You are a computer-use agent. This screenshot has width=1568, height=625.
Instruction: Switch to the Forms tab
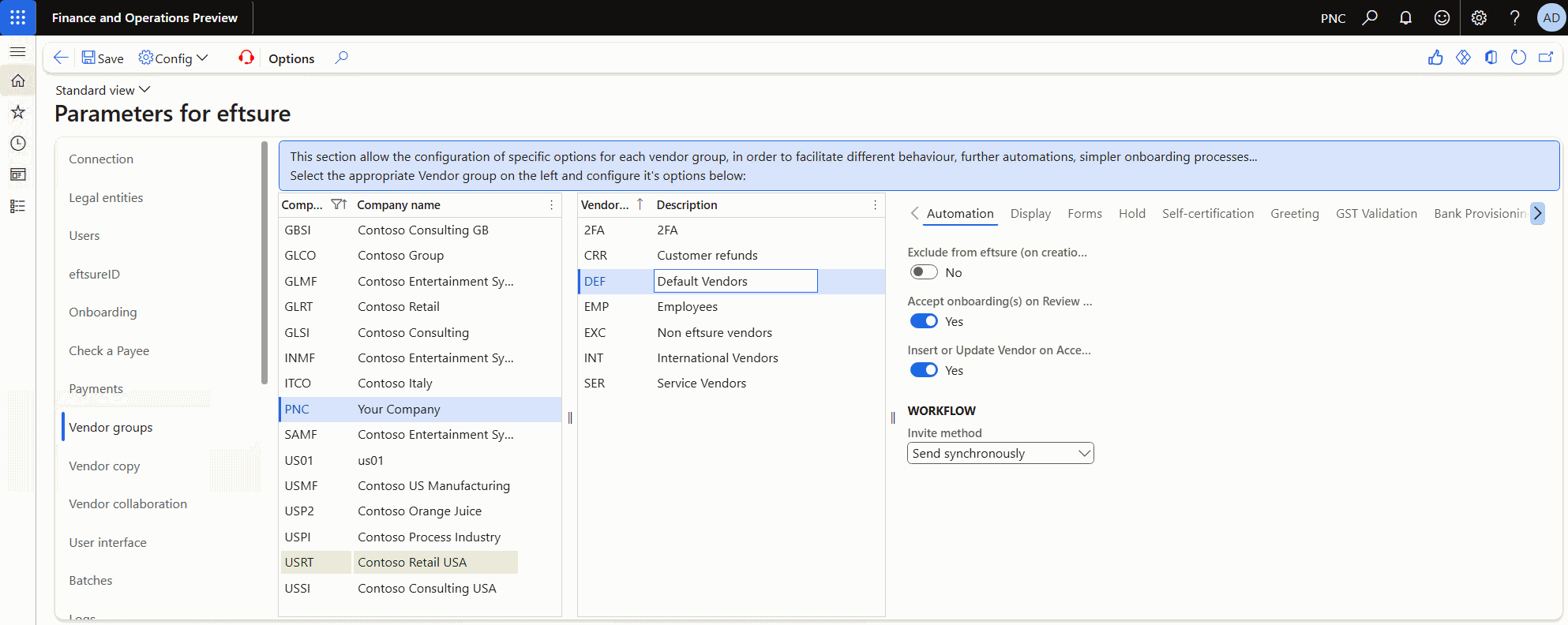pyautogui.click(x=1085, y=213)
